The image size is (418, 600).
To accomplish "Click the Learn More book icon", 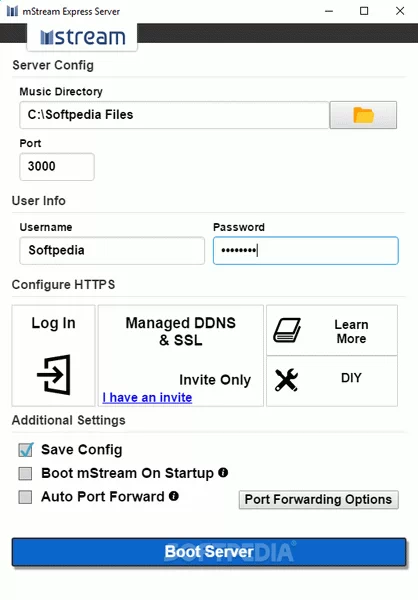I will pyautogui.click(x=287, y=330).
